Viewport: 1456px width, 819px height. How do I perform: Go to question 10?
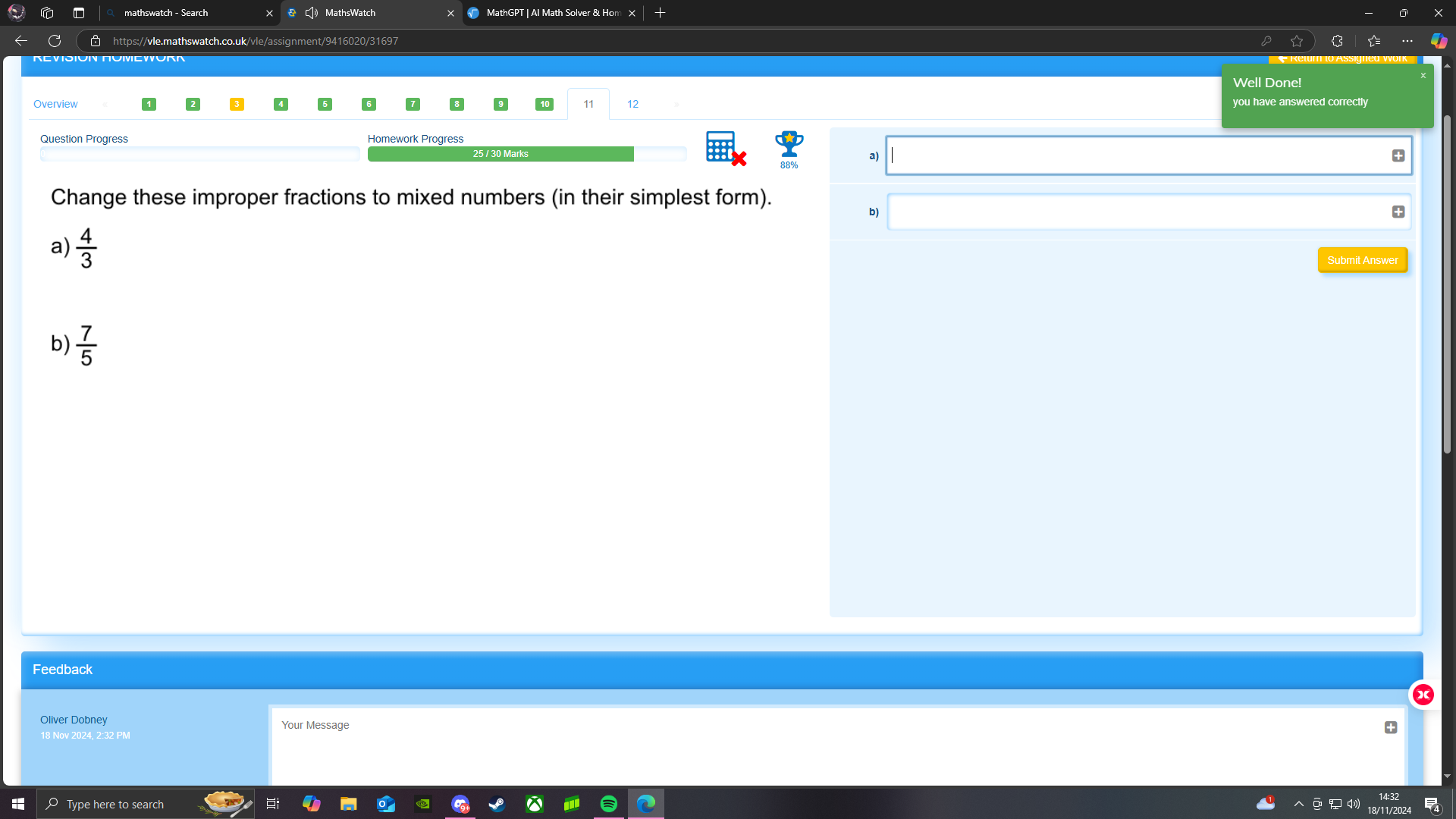544,104
